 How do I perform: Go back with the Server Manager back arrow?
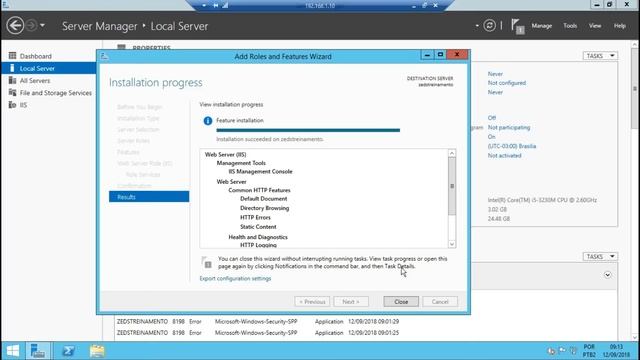15,26
